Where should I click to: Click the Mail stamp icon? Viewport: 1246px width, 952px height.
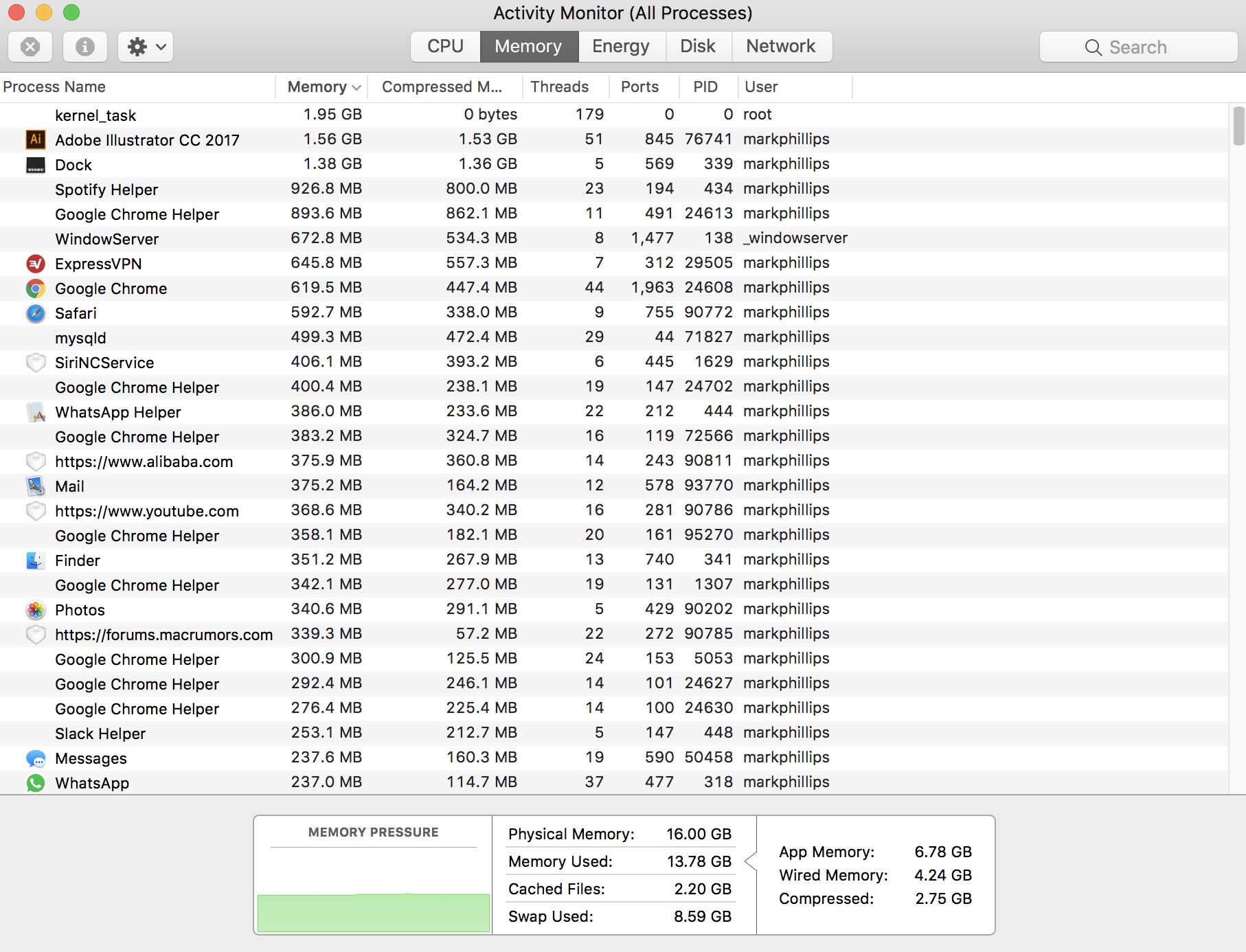[x=36, y=486]
